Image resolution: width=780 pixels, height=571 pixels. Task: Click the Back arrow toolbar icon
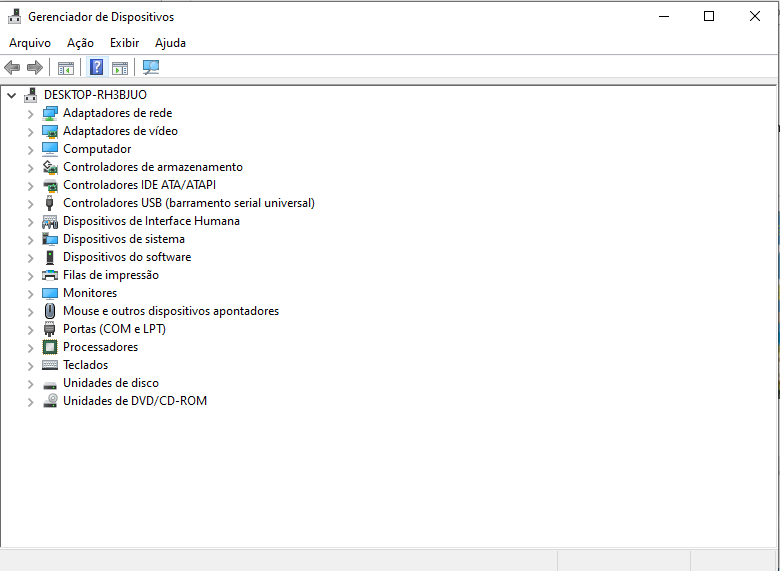click(x=12, y=67)
